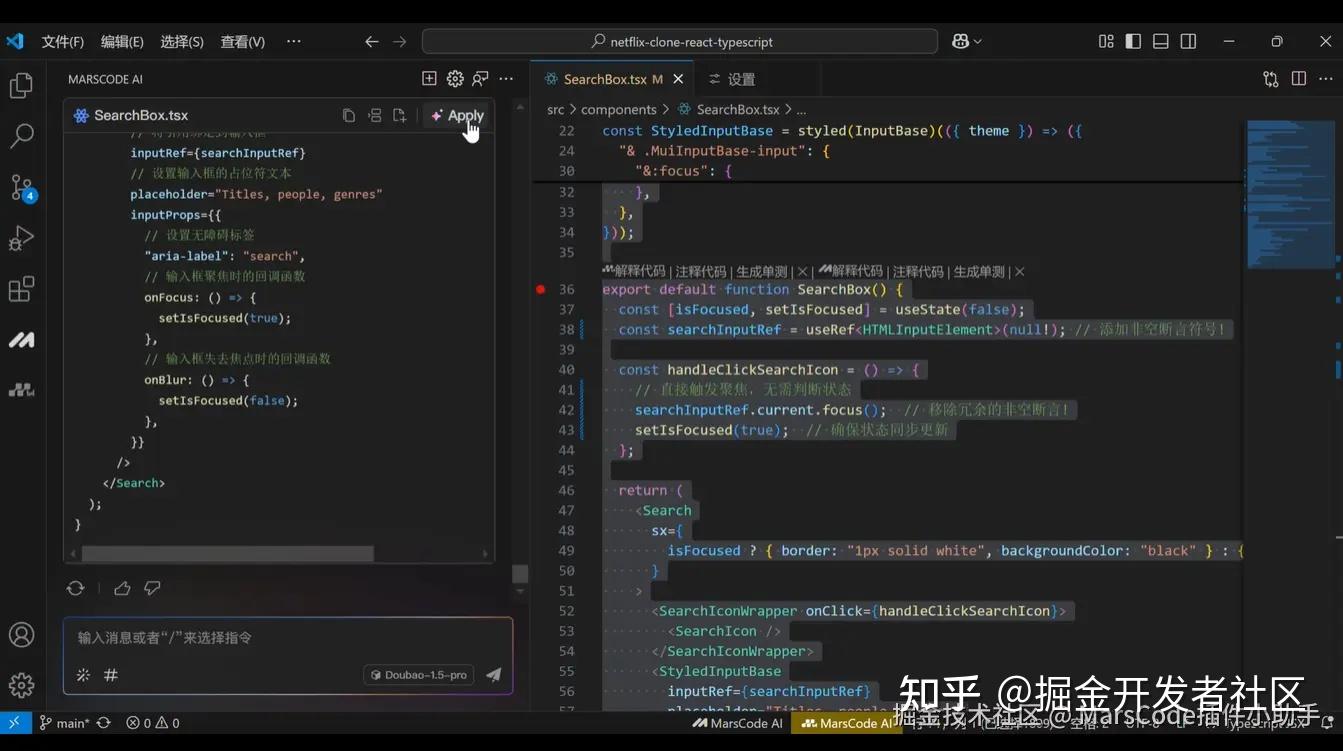Send the chat message
The height and width of the screenshot is (751, 1343).
(x=493, y=675)
